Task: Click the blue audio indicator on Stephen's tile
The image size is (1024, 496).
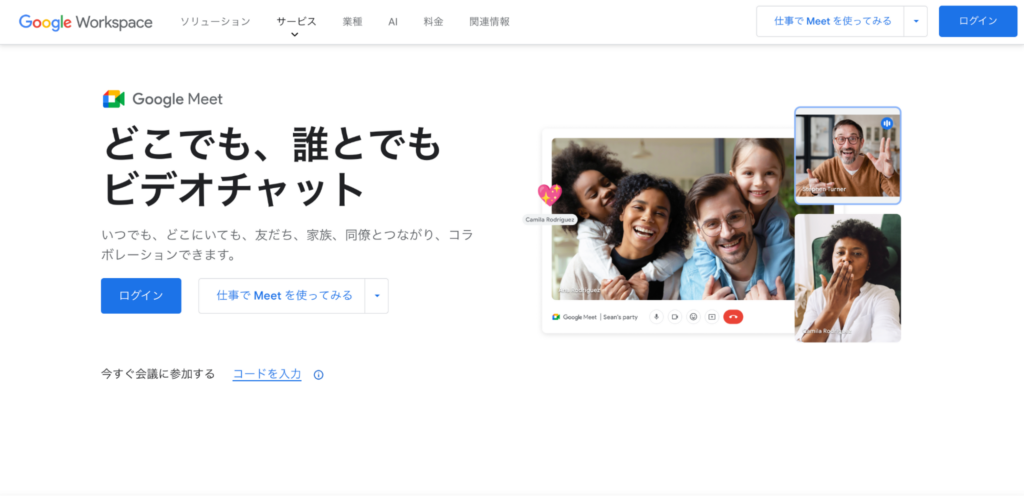Action: 886,123
